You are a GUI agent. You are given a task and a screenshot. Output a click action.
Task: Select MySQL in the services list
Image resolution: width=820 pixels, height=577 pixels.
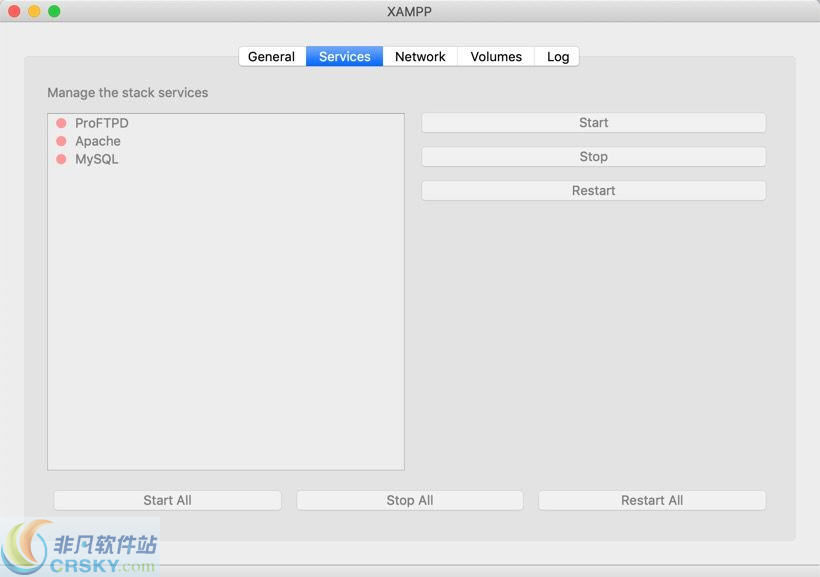[226, 159]
